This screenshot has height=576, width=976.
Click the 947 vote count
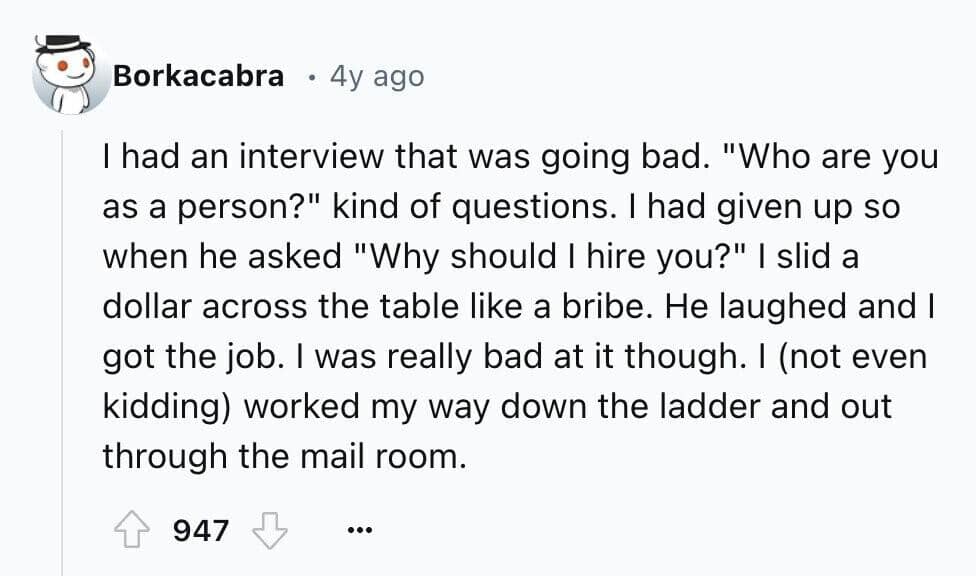(x=201, y=528)
